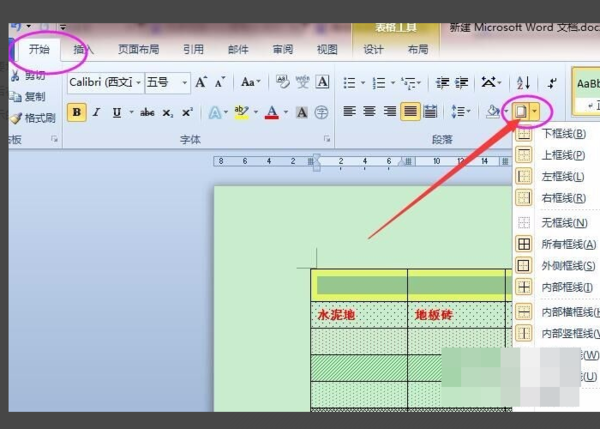The height and width of the screenshot is (429, 600).
Task: Apply character shading icon
Action: coord(302,113)
